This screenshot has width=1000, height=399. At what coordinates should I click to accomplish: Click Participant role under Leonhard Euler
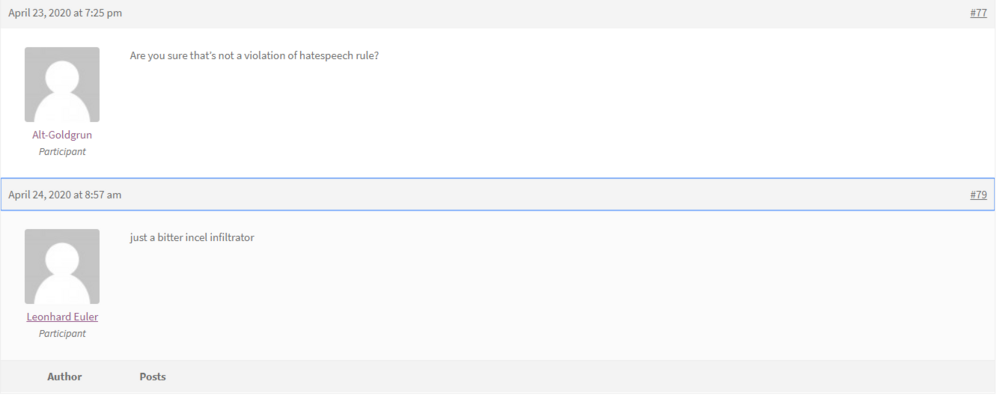click(62, 333)
